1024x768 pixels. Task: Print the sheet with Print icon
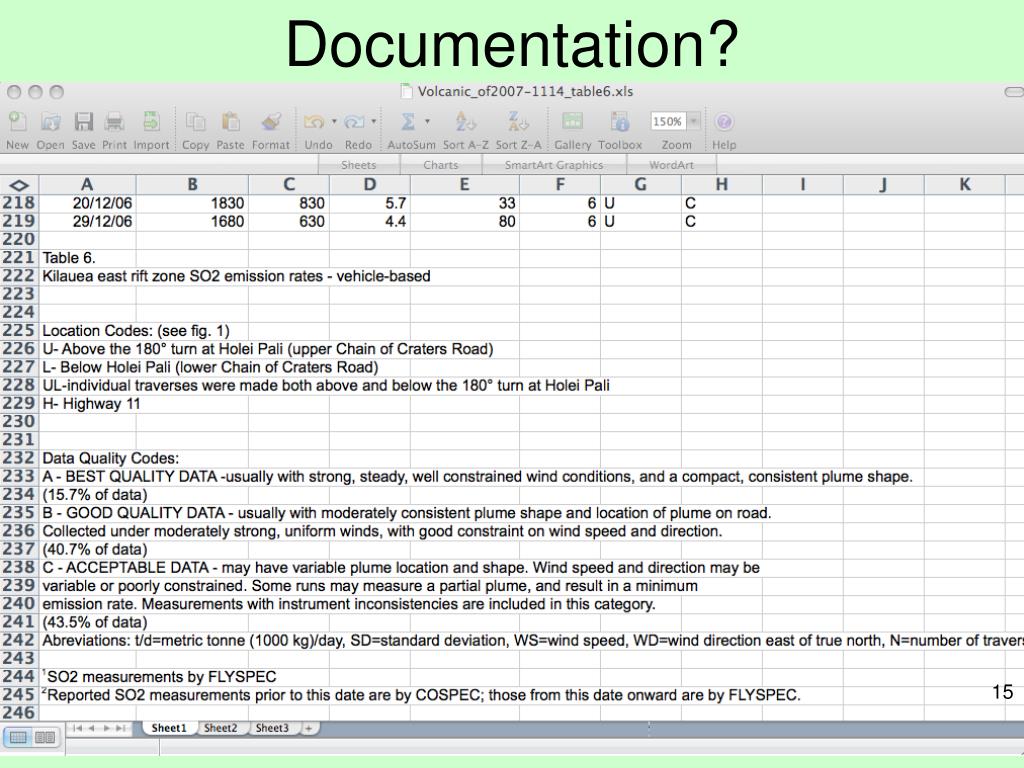click(x=114, y=121)
